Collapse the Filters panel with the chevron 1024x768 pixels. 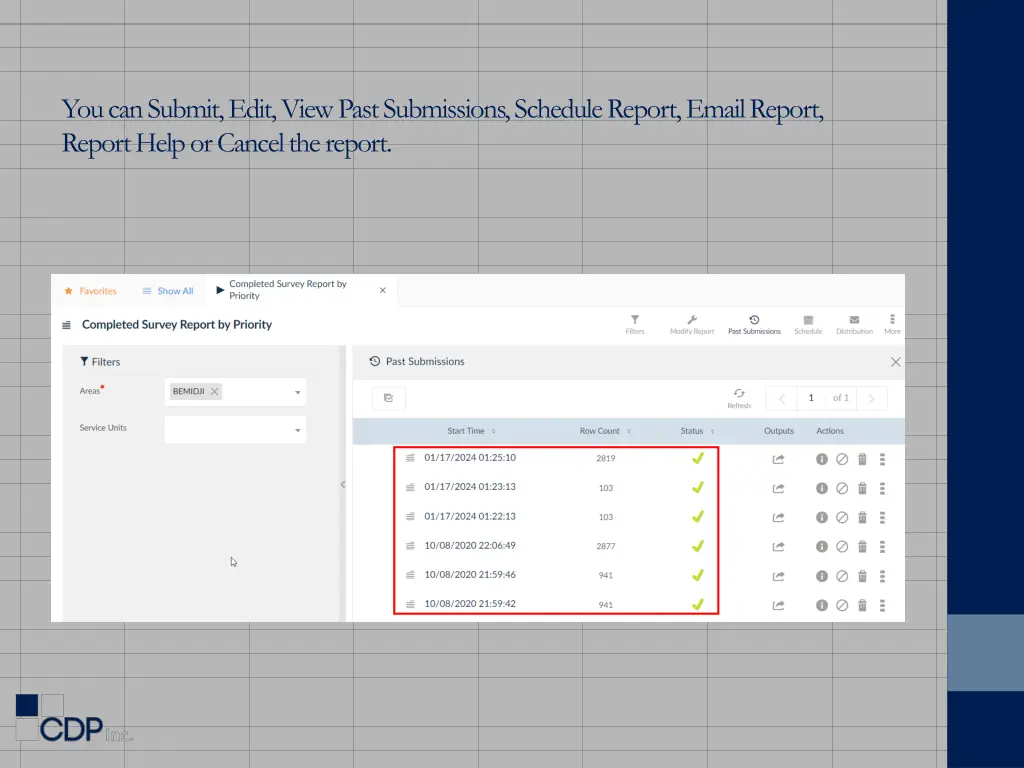pos(343,483)
